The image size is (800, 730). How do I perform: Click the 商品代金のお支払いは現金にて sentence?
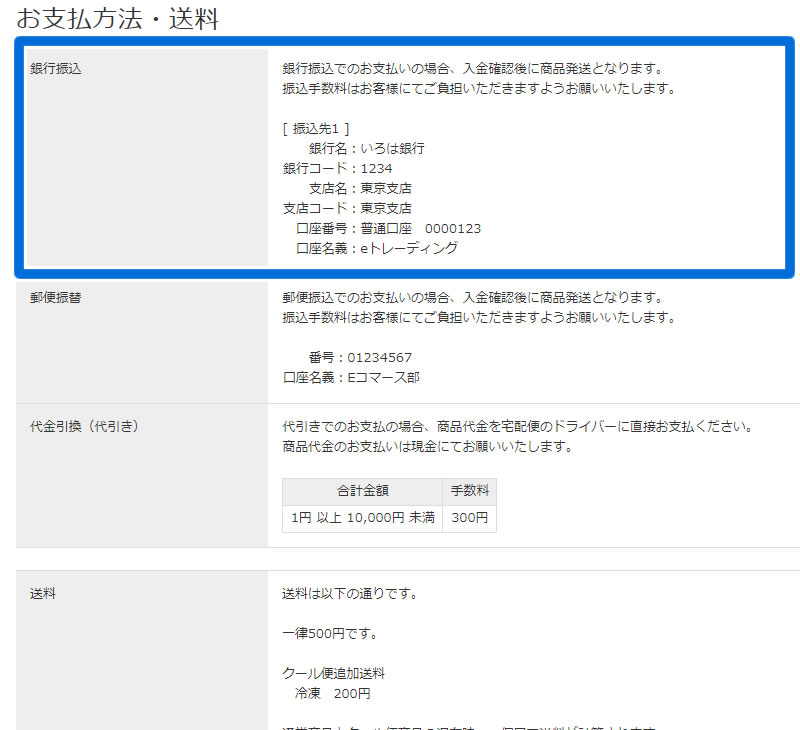point(428,447)
